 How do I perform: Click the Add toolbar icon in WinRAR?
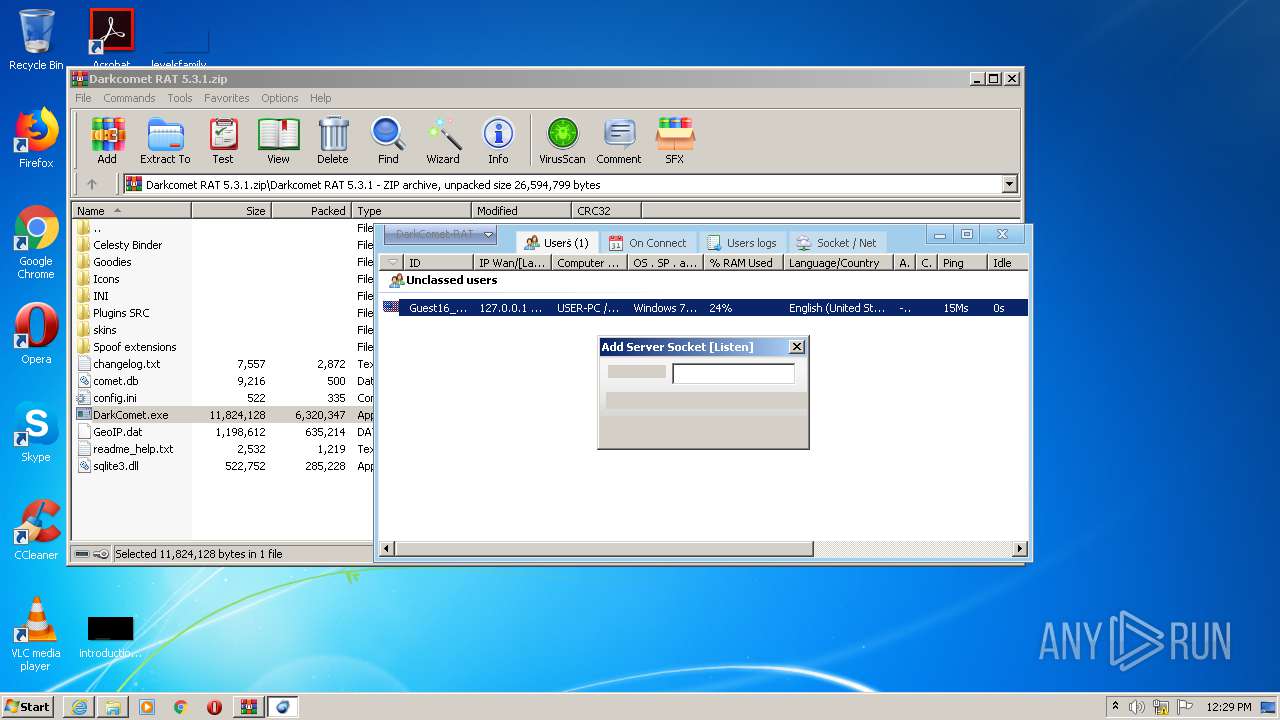pos(107,141)
